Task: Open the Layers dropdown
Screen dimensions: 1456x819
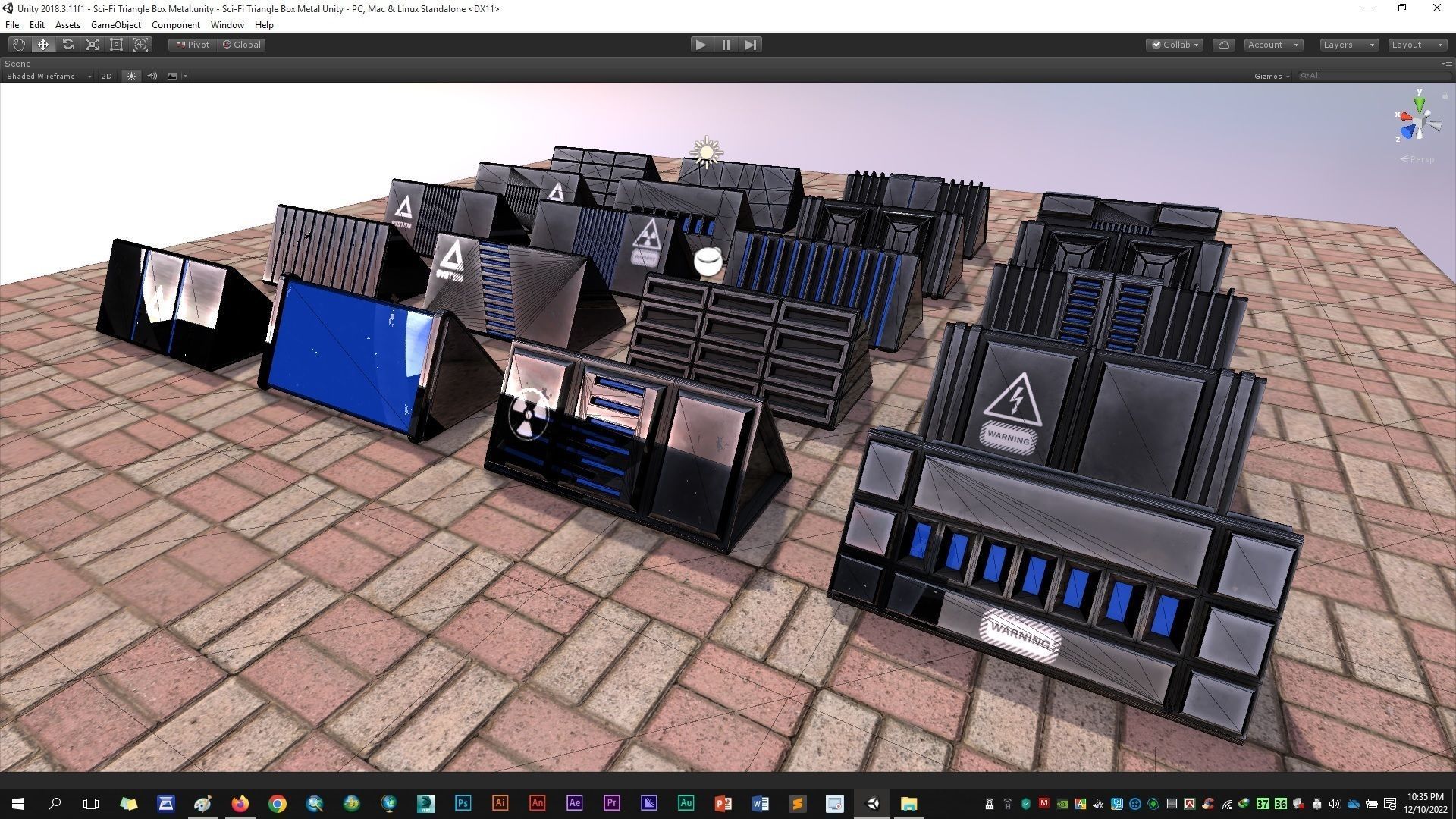Action: pyautogui.click(x=1348, y=45)
